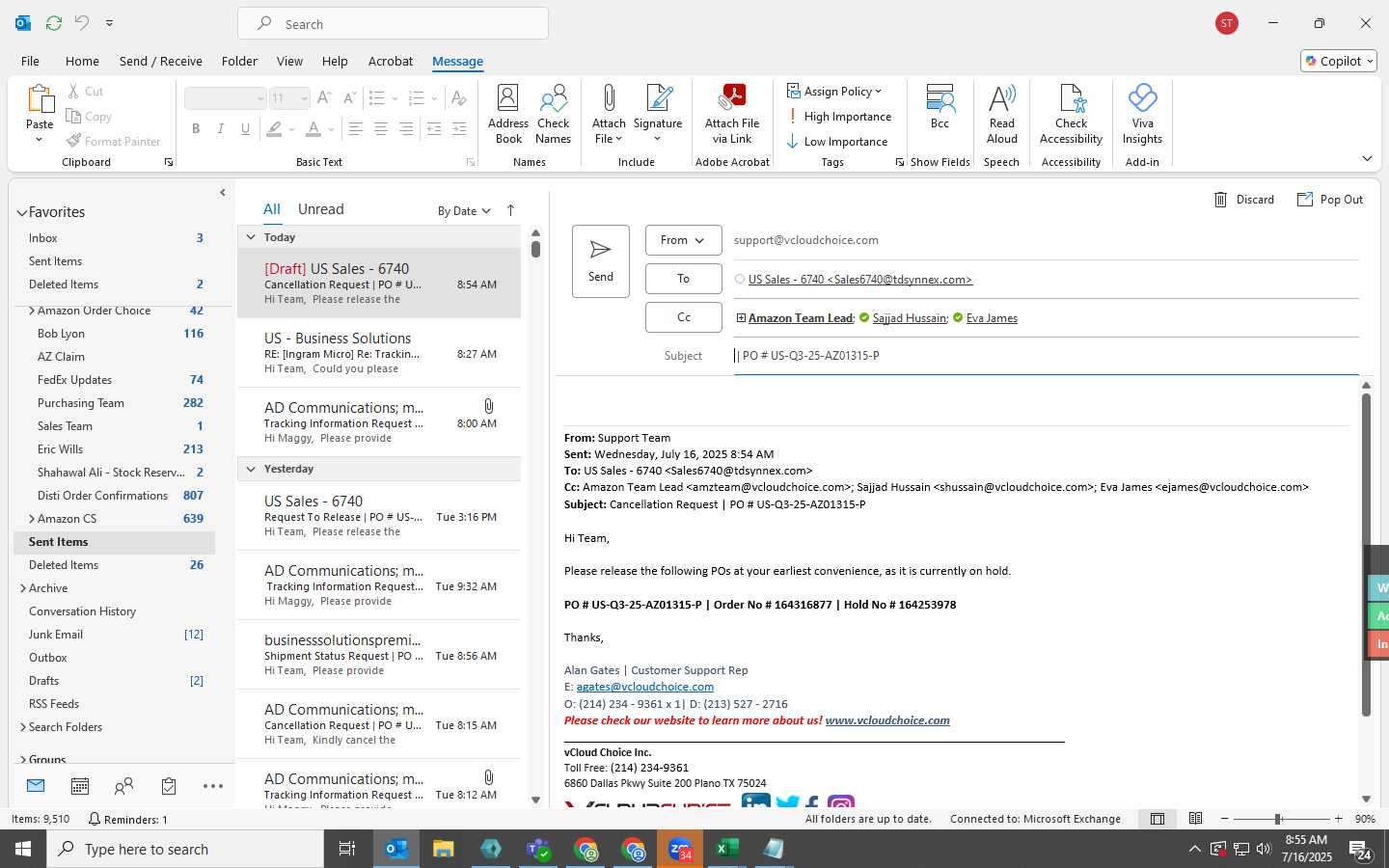Toggle Italic formatting
This screenshot has width=1389, height=868.
(x=221, y=128)
